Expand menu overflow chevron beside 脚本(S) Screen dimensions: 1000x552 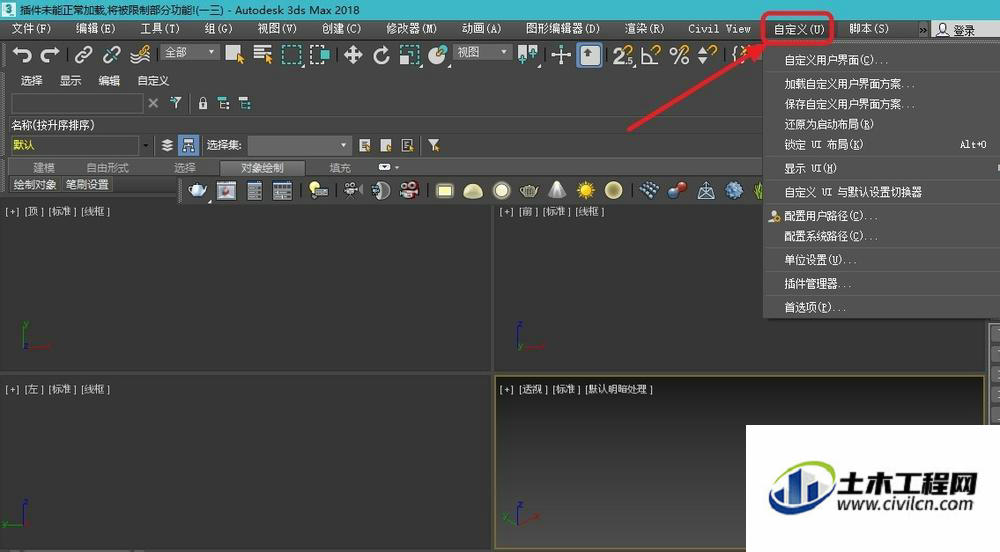point(923,29)
